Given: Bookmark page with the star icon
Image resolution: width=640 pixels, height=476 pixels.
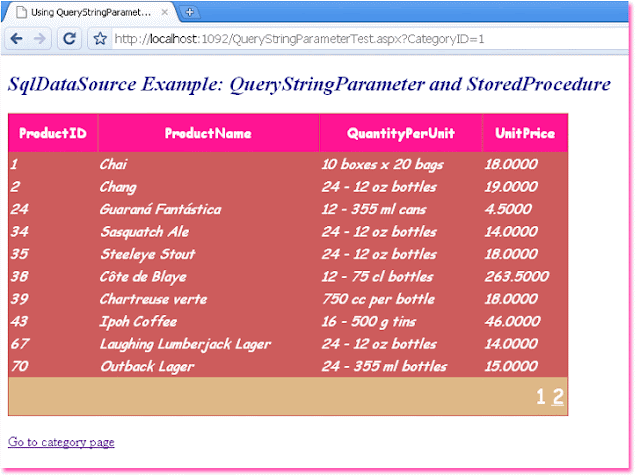Looking at the screenshot, I should pos(100,39).
